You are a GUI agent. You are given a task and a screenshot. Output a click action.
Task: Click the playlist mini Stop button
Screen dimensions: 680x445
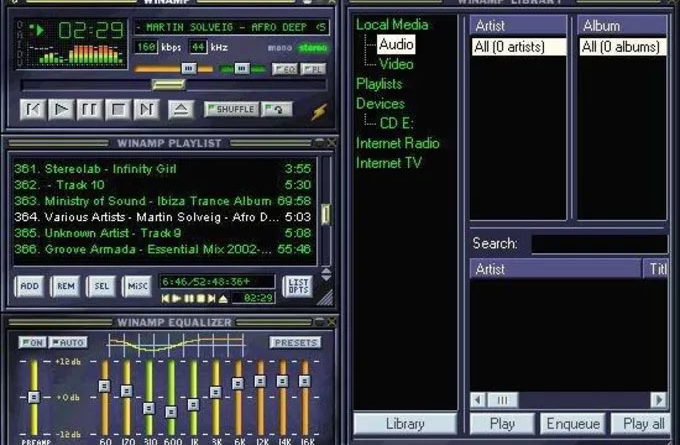tap(200, 298)
